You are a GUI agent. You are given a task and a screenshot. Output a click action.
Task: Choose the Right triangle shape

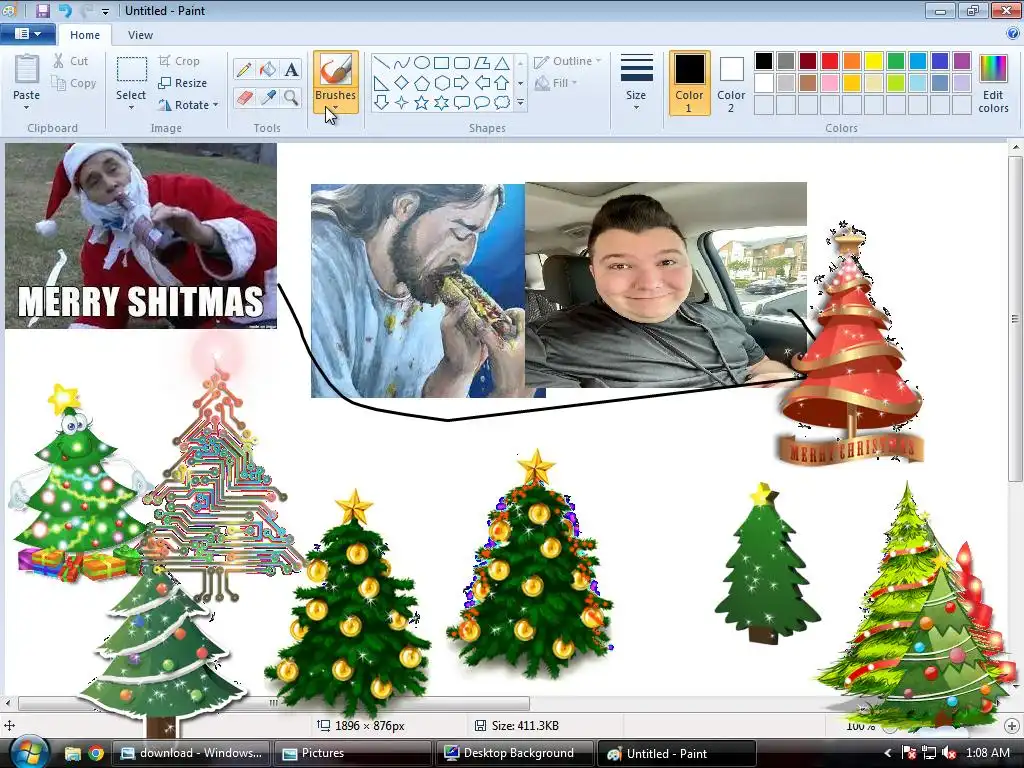click(x=381, y=83)
